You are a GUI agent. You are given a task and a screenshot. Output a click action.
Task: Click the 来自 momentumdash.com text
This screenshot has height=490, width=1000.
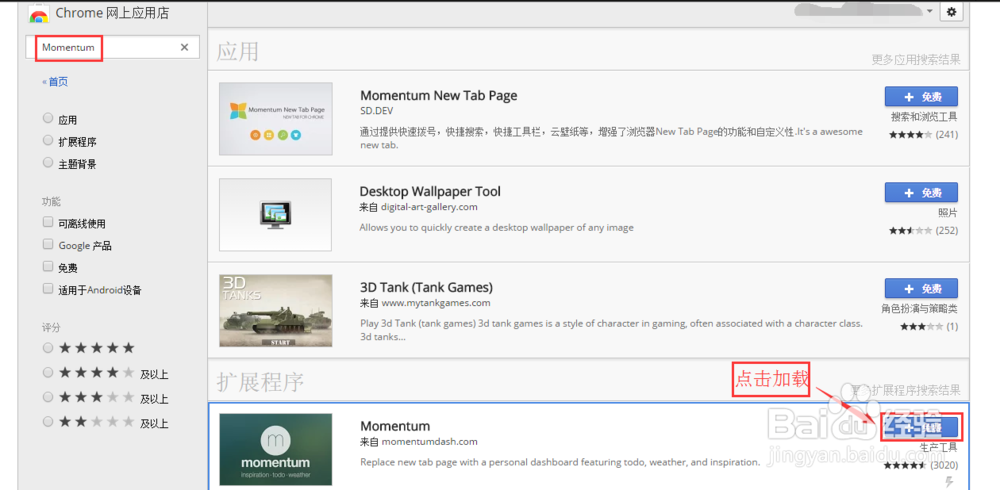pos(418,442)
